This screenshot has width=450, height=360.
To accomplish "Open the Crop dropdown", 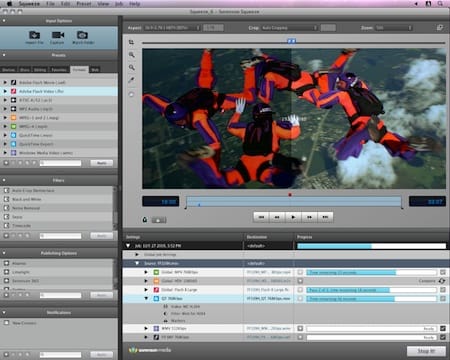I will tap(289, 28).
